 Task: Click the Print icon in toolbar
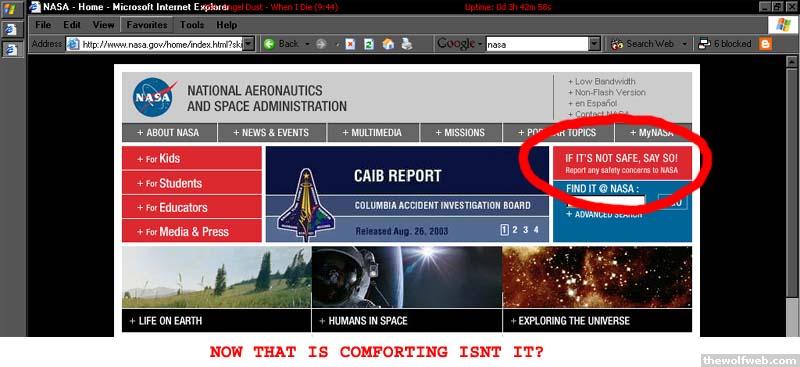(407, 44)
